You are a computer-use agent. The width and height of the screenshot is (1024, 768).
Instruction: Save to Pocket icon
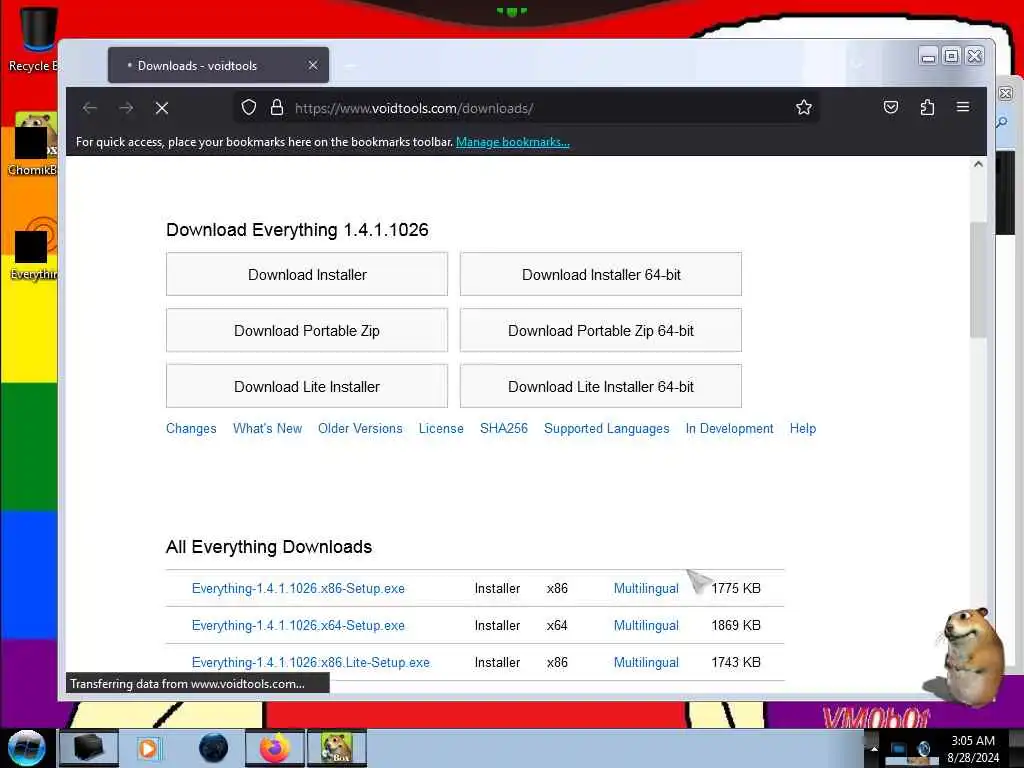[x=891, y=108]
